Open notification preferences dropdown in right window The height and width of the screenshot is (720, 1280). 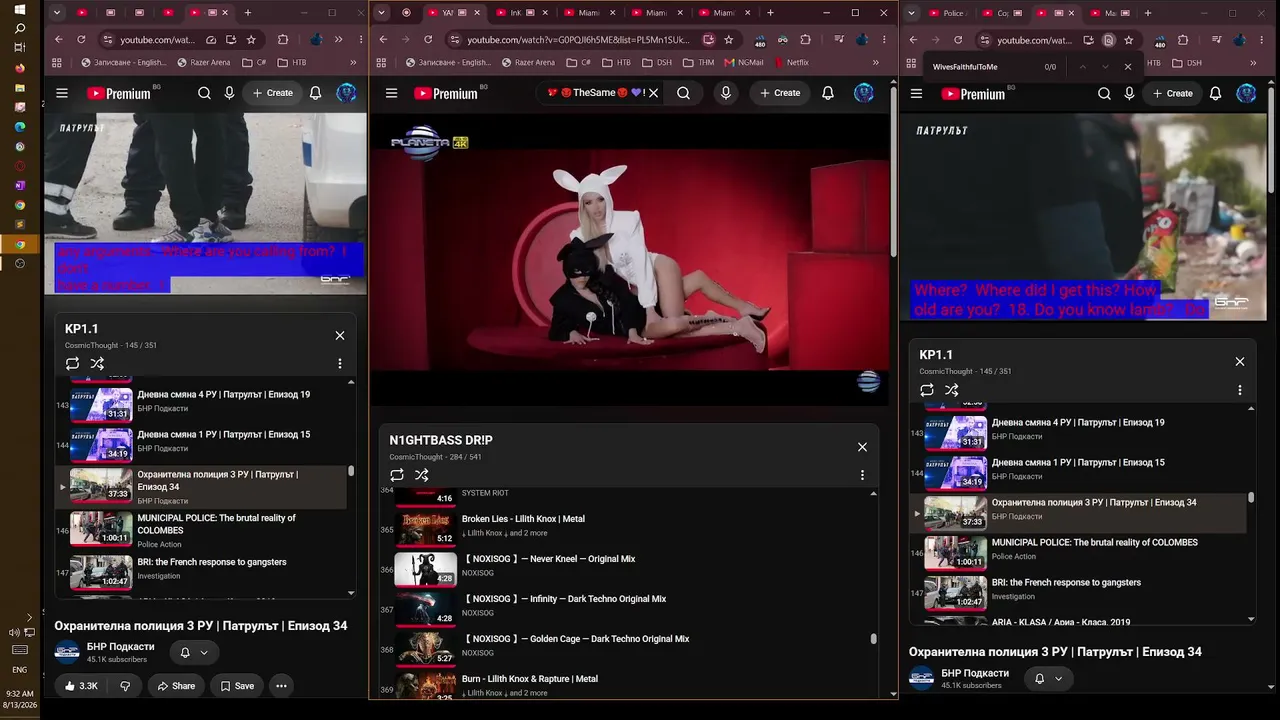click(x=1048, y=678)
